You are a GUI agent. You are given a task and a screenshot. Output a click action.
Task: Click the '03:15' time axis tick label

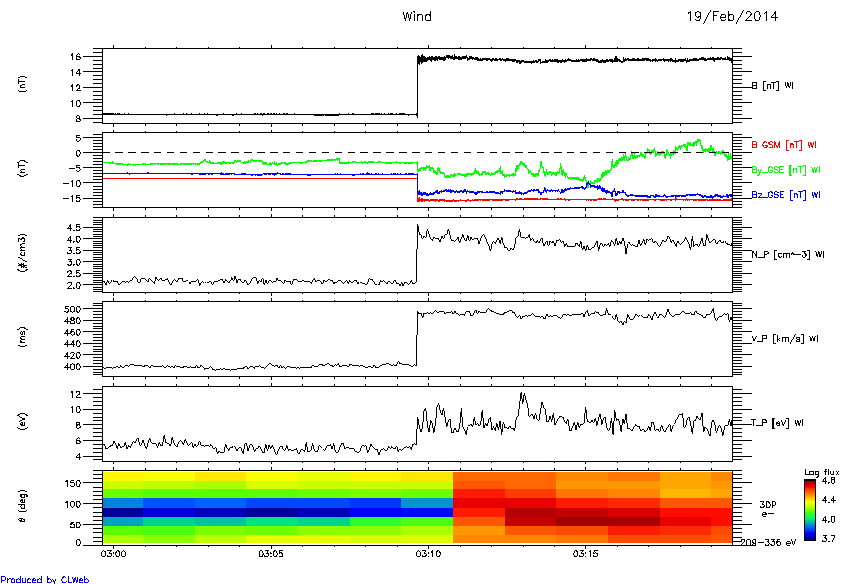pos(585,554)
